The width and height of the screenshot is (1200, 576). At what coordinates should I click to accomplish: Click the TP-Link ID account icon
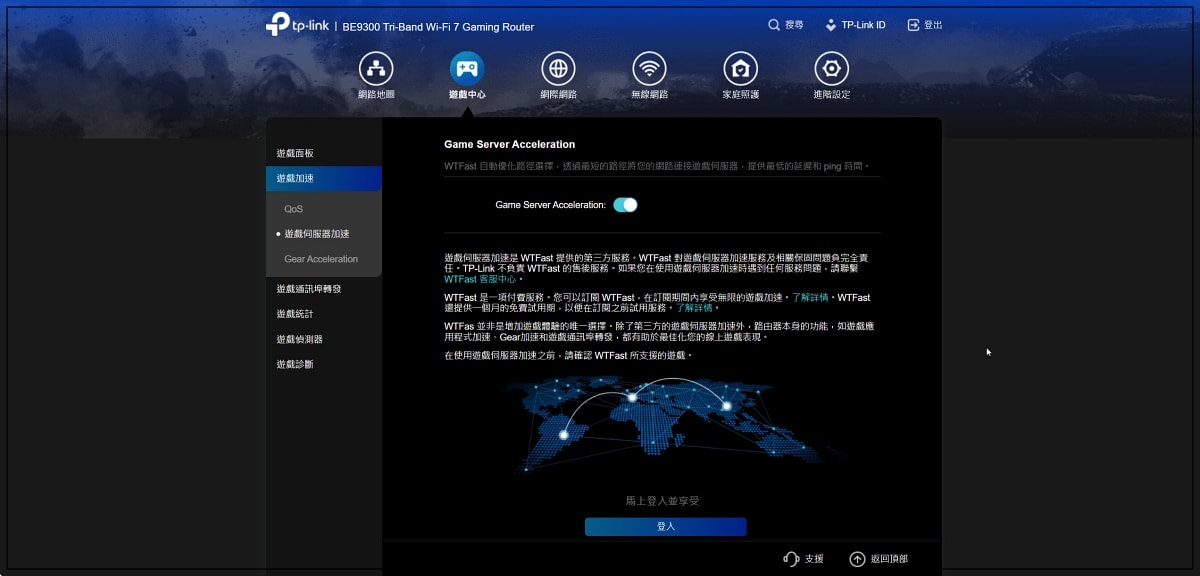coord(830,25)
